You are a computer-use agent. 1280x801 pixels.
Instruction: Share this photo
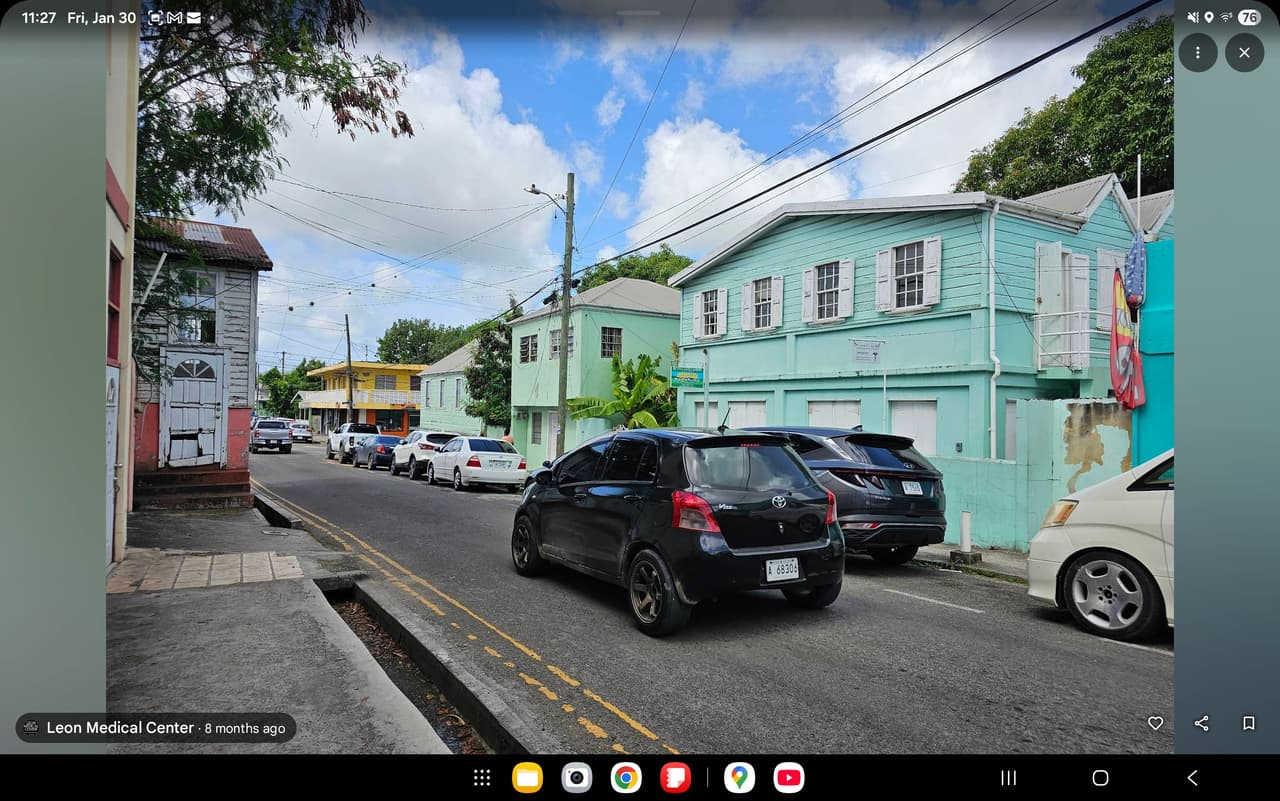[x=1202, y=723]
